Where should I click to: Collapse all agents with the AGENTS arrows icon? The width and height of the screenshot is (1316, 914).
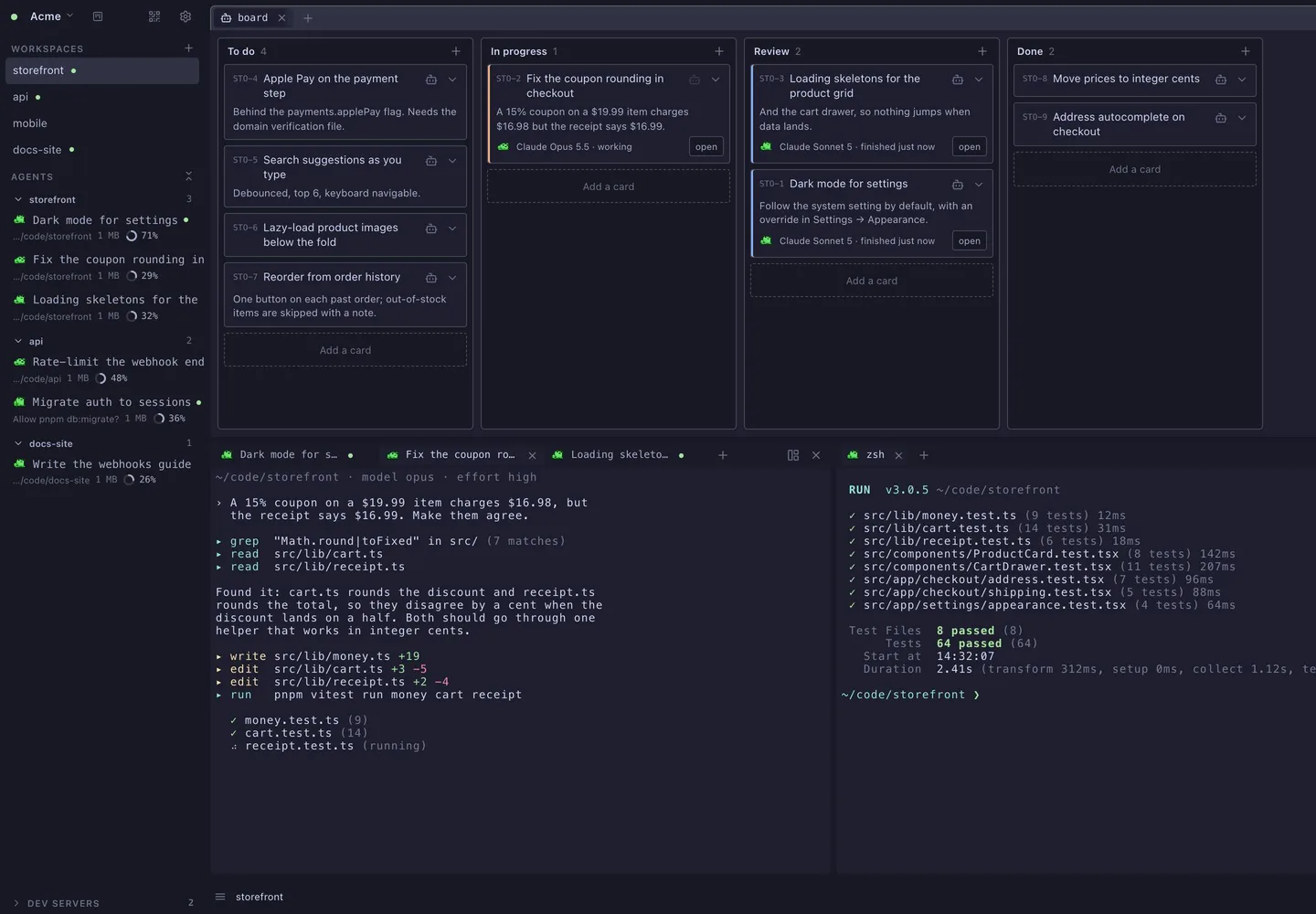pyautogui.click(x=188, y=176)
